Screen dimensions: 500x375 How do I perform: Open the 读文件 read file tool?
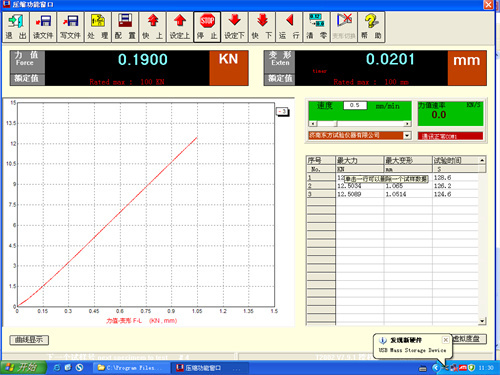[43, 27]
